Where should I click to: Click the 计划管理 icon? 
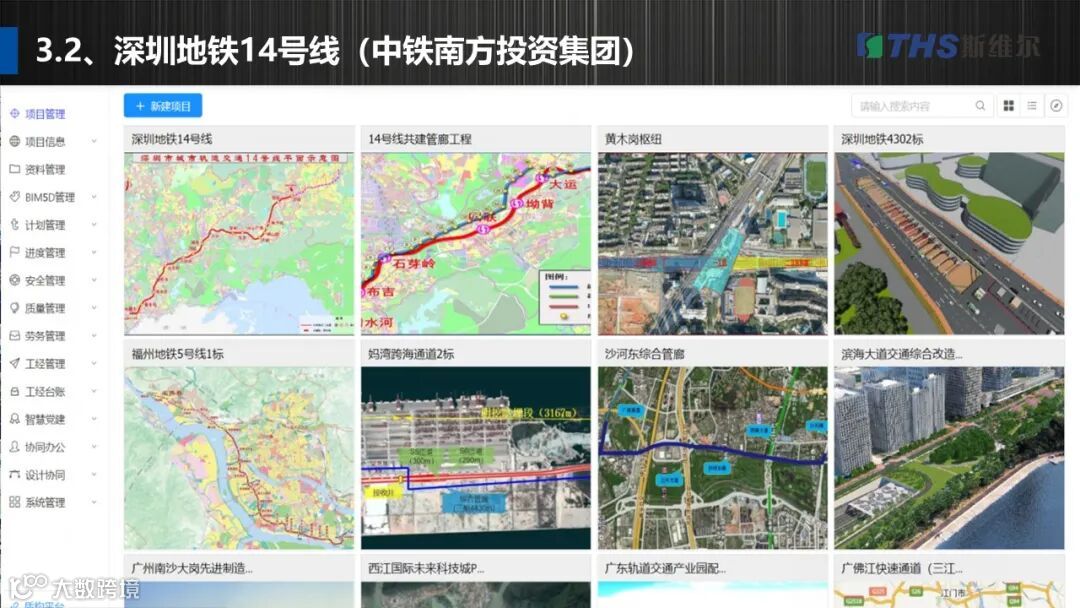tap(14, 224)
